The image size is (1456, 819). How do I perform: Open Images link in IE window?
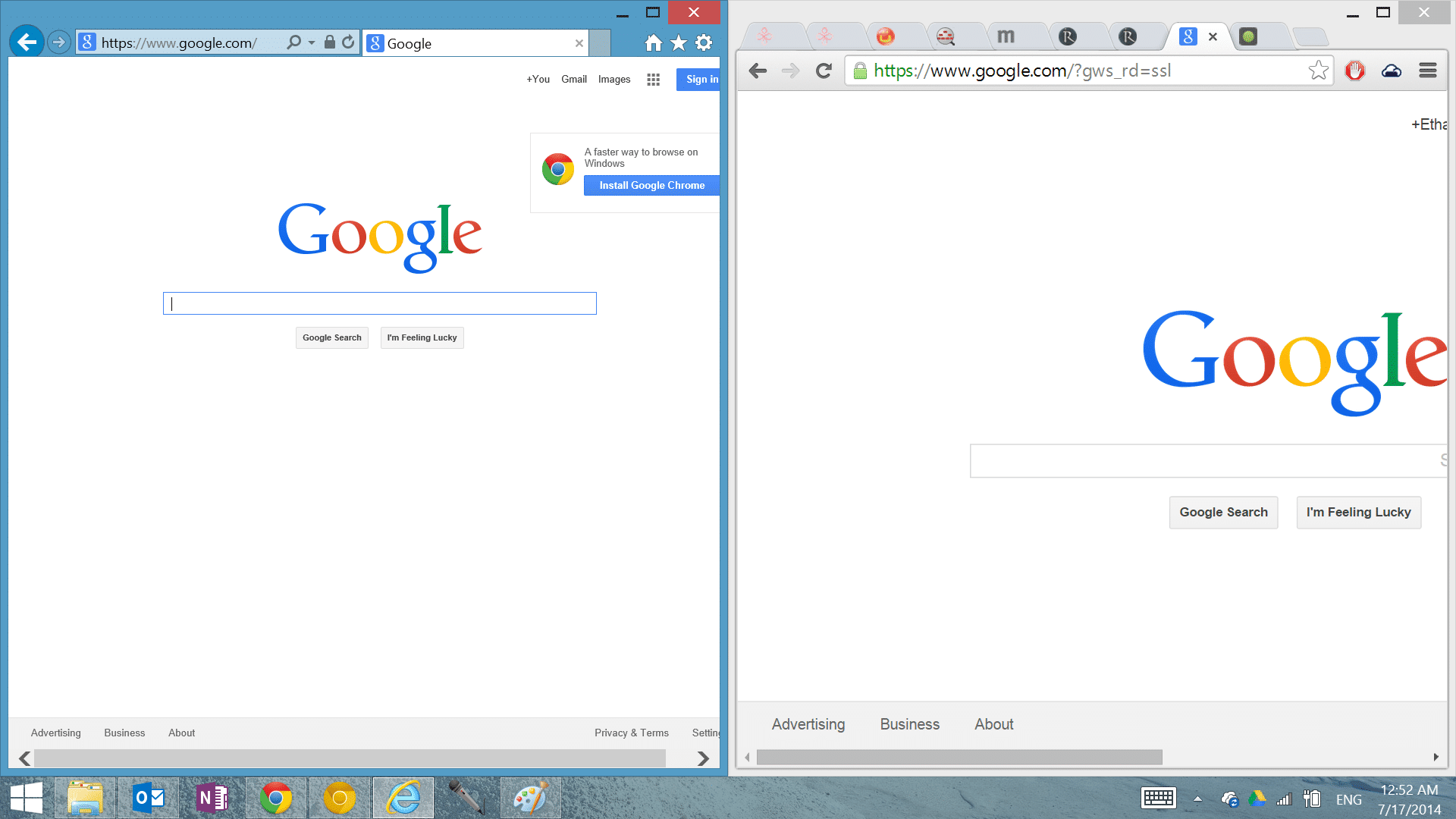coord(614,79)
